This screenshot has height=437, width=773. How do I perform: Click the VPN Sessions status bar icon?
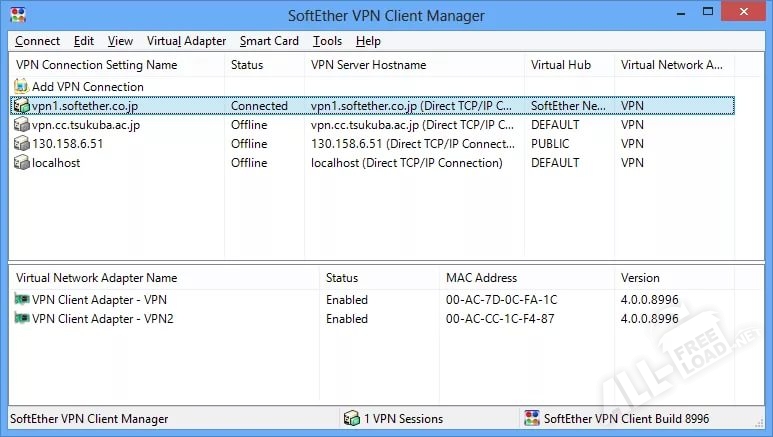click(x=351, y=419)
